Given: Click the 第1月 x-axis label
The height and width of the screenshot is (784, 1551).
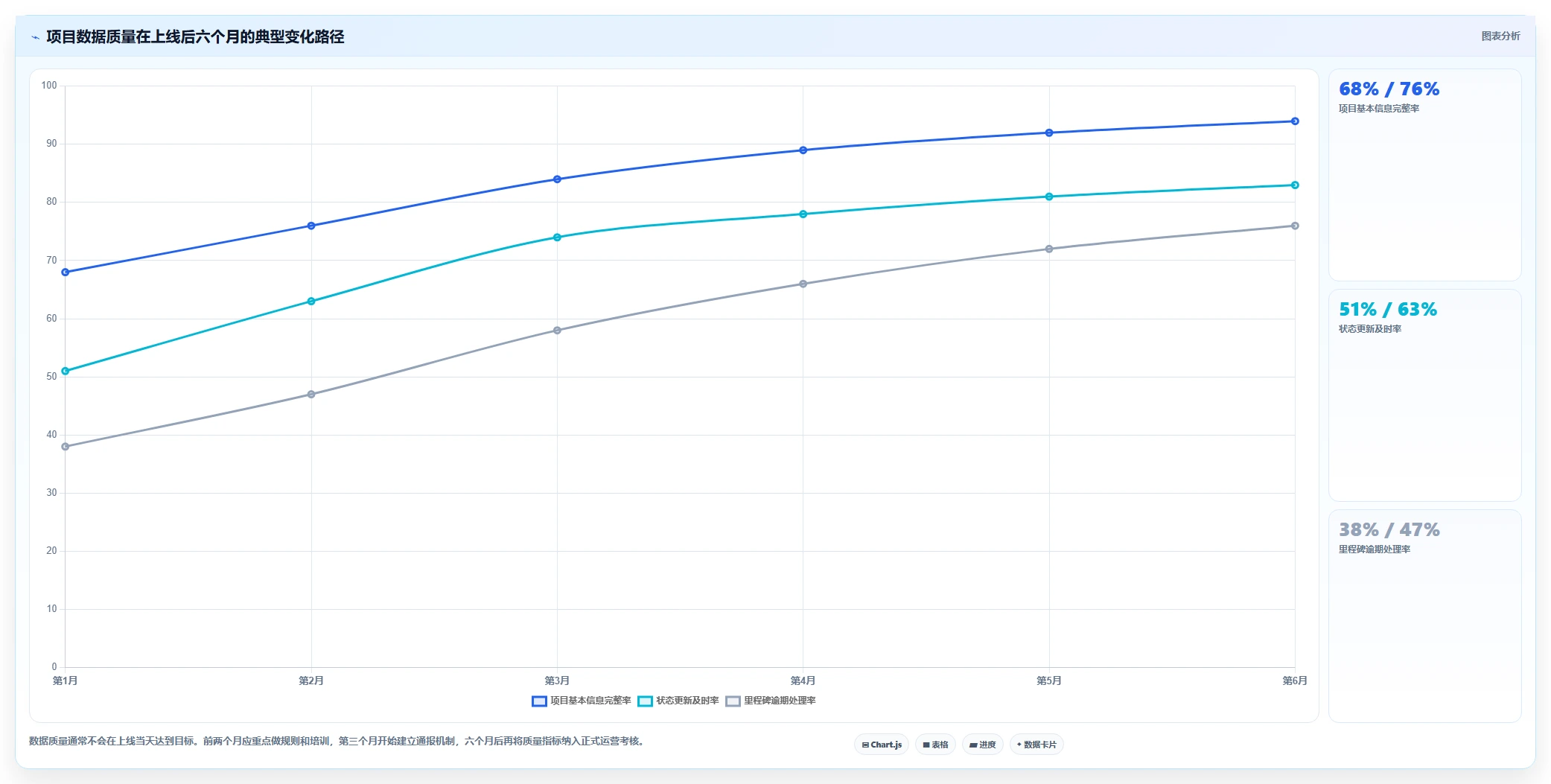Looking at the screenshot, I should (66, 681).
